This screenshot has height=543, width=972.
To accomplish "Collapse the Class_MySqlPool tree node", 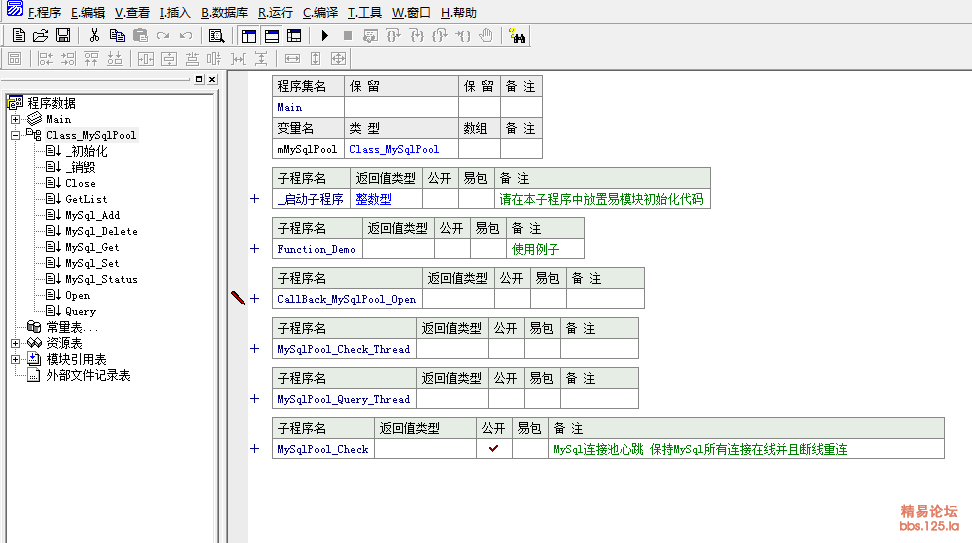I will tap(16, 135).
